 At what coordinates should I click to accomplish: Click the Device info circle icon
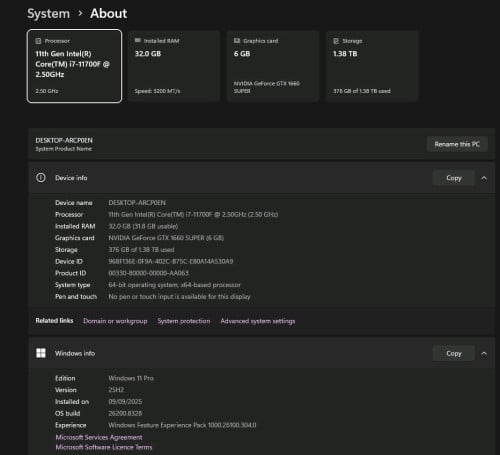click(x=41, y=178)
